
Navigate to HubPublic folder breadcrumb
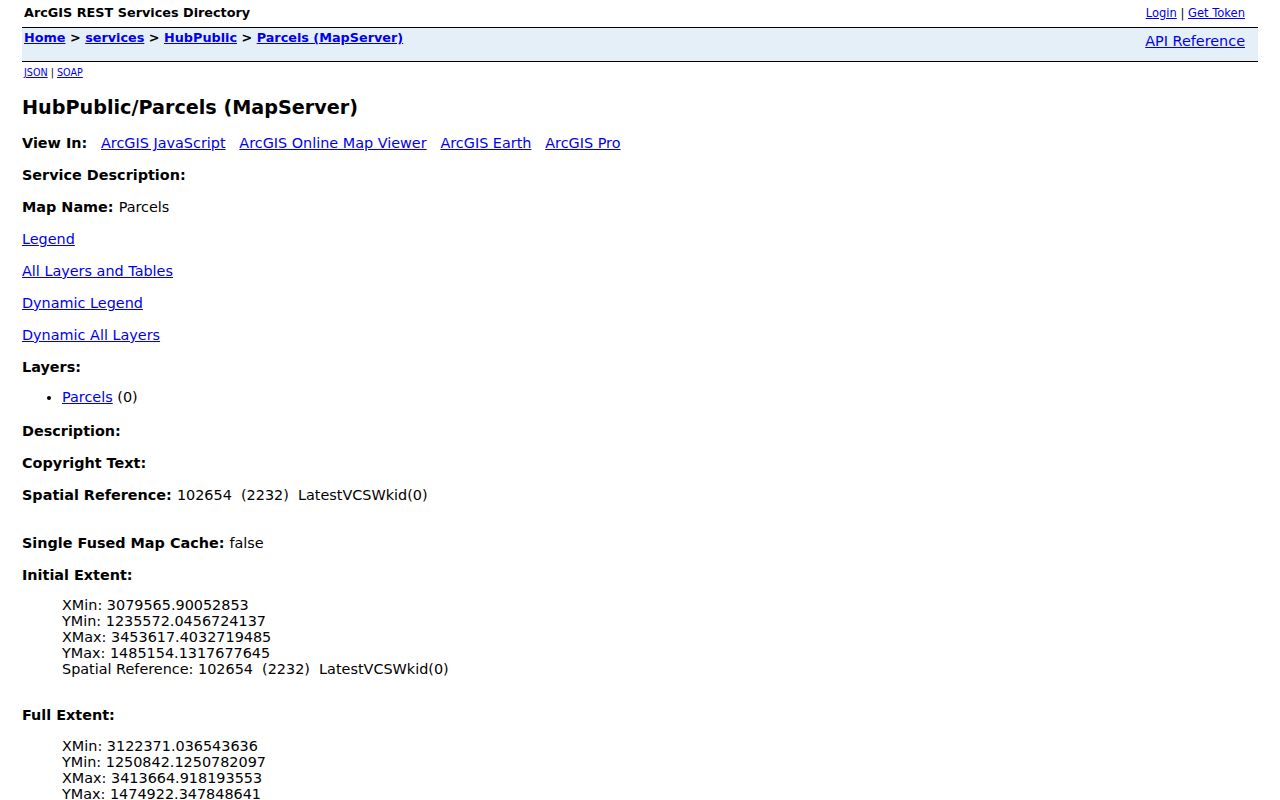point(201,38)
